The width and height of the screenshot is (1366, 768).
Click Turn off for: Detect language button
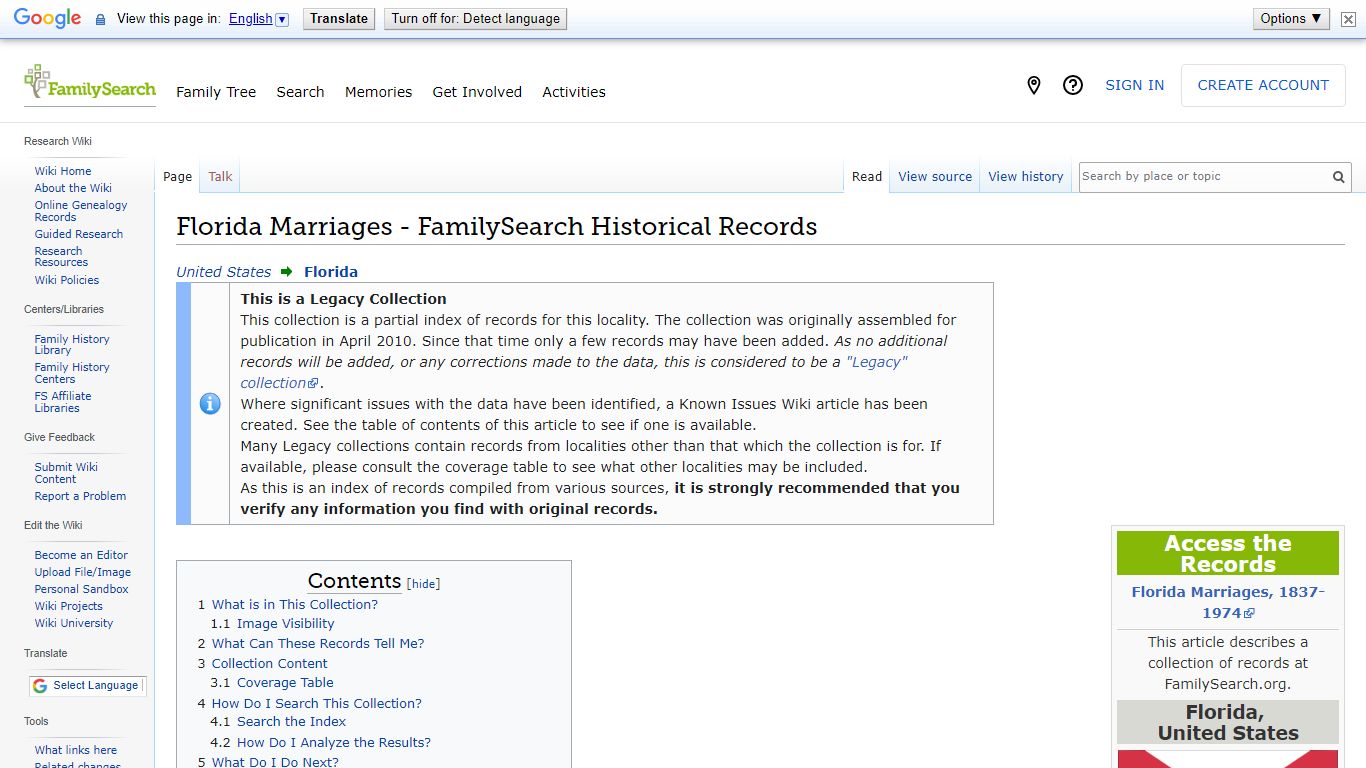pyautogui.click(x=475, y=18)
